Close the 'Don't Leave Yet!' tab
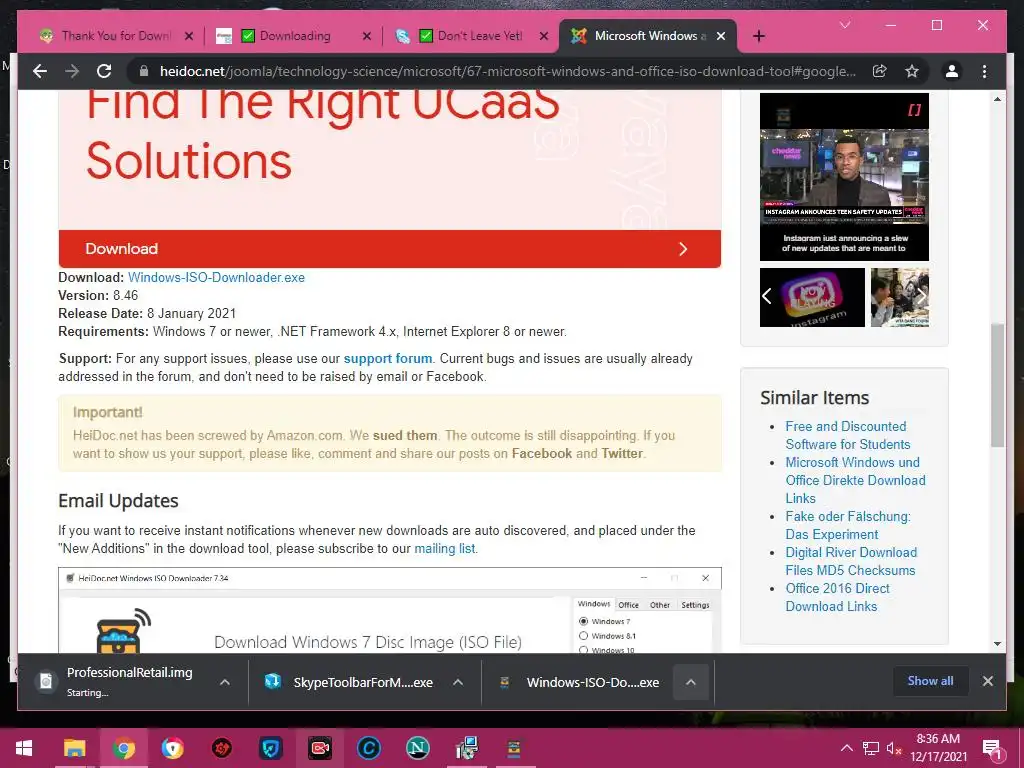The image size is (1024, 768). tap(543, 36)
